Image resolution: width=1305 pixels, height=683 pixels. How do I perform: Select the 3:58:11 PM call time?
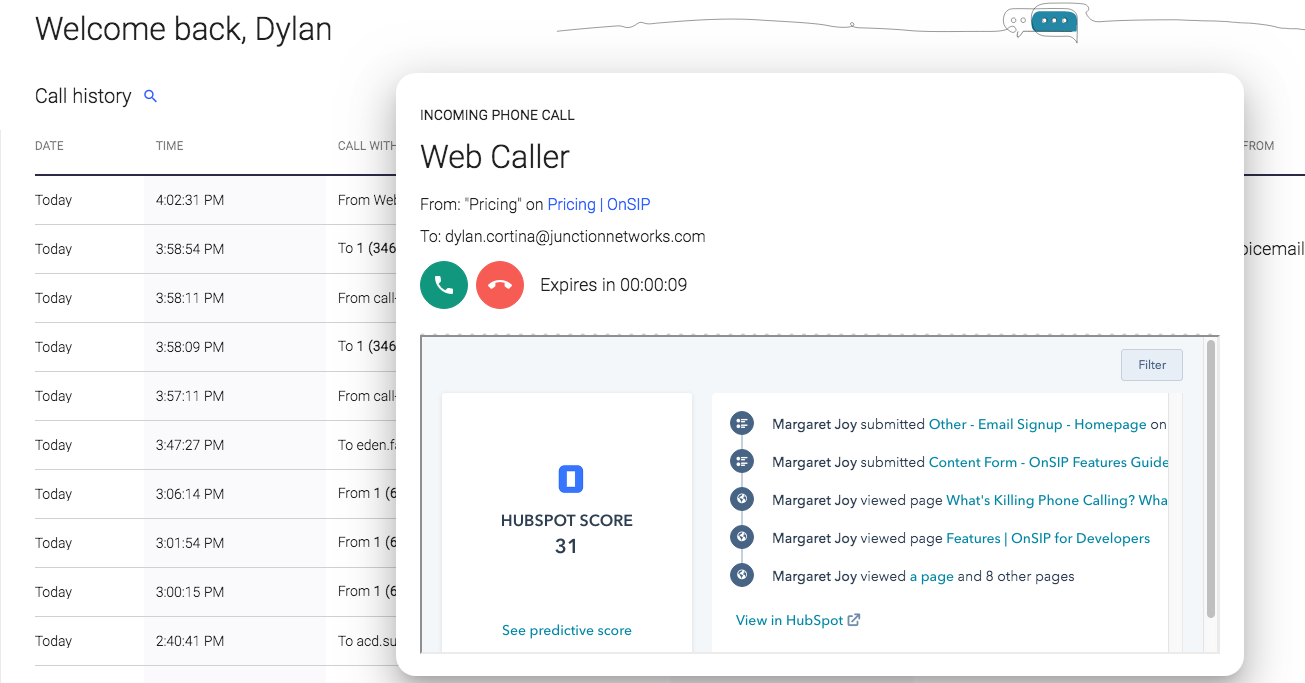[x=190, y=297]
